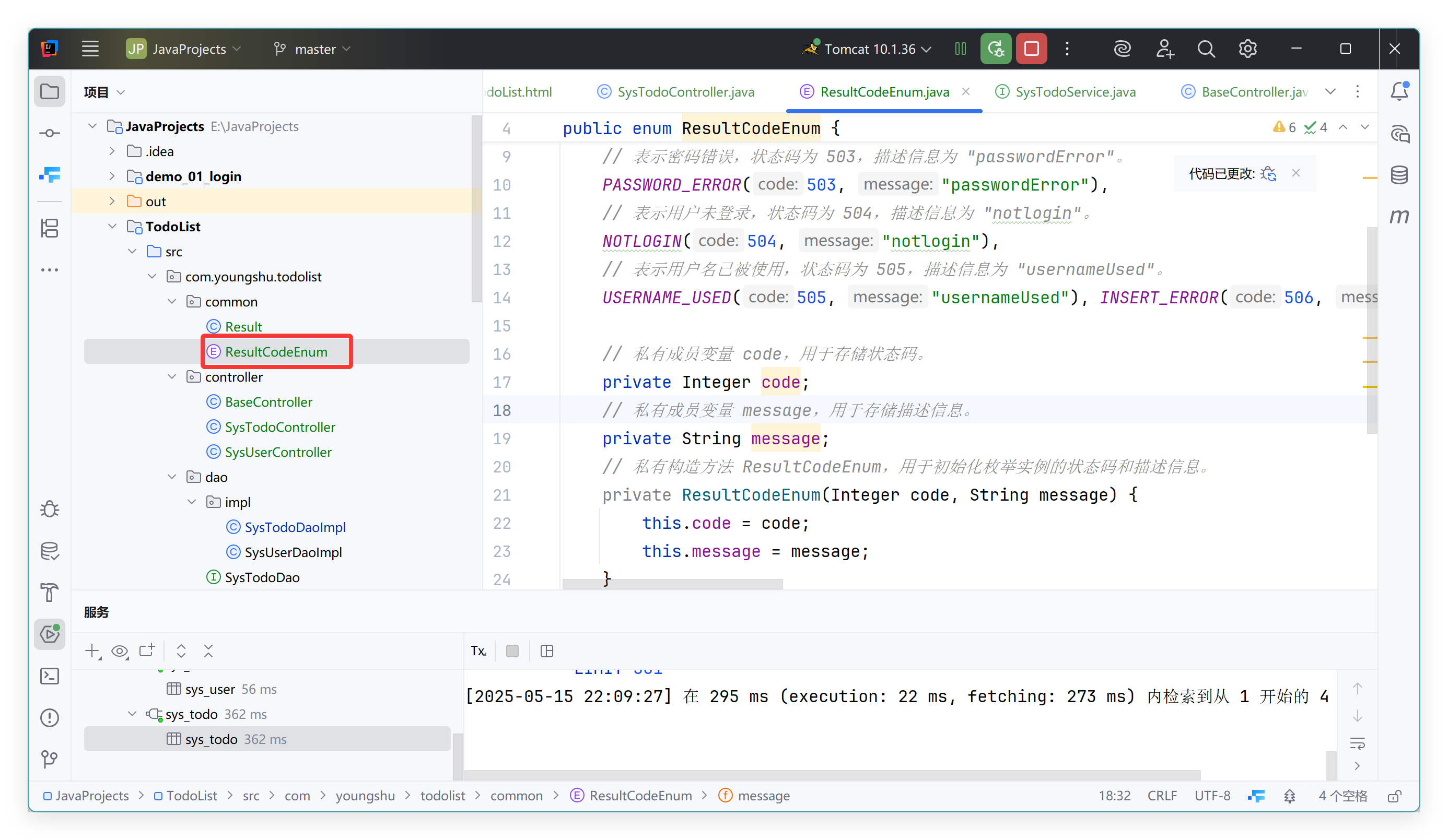This screenshot has width=1448, height=840.
Task: Switch to BaseController.java tab
Action: [1245, 92]
